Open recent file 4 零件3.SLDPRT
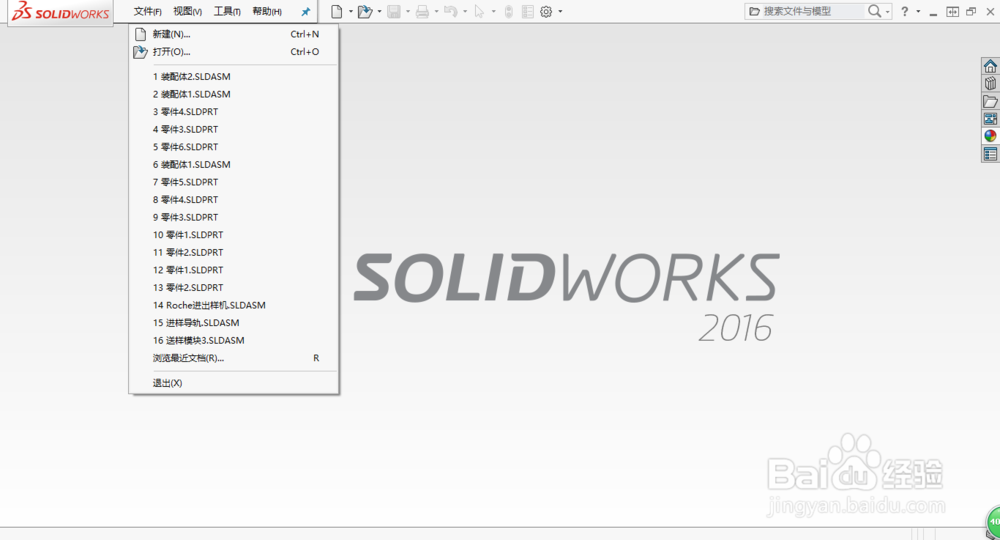The width and height of the screenshot is (1000, 540). point(233,129)
